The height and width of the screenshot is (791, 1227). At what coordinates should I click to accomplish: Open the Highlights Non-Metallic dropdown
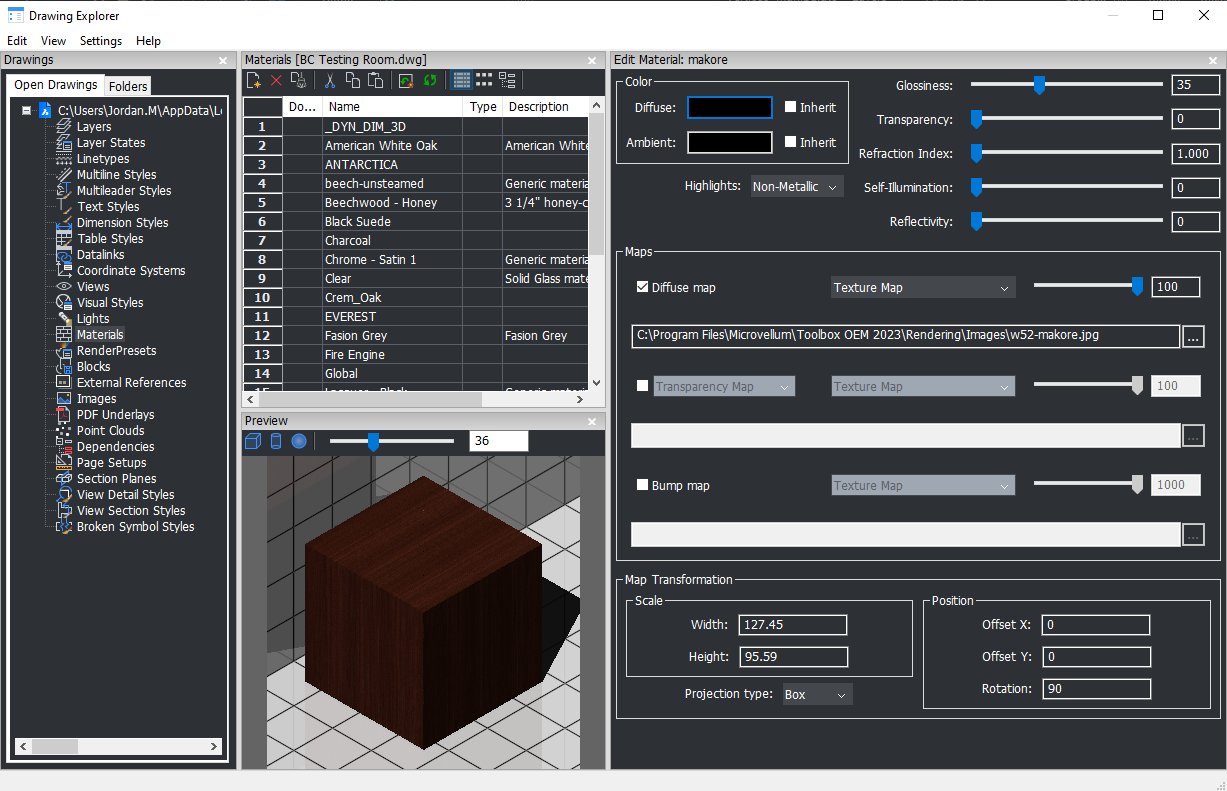797,187
